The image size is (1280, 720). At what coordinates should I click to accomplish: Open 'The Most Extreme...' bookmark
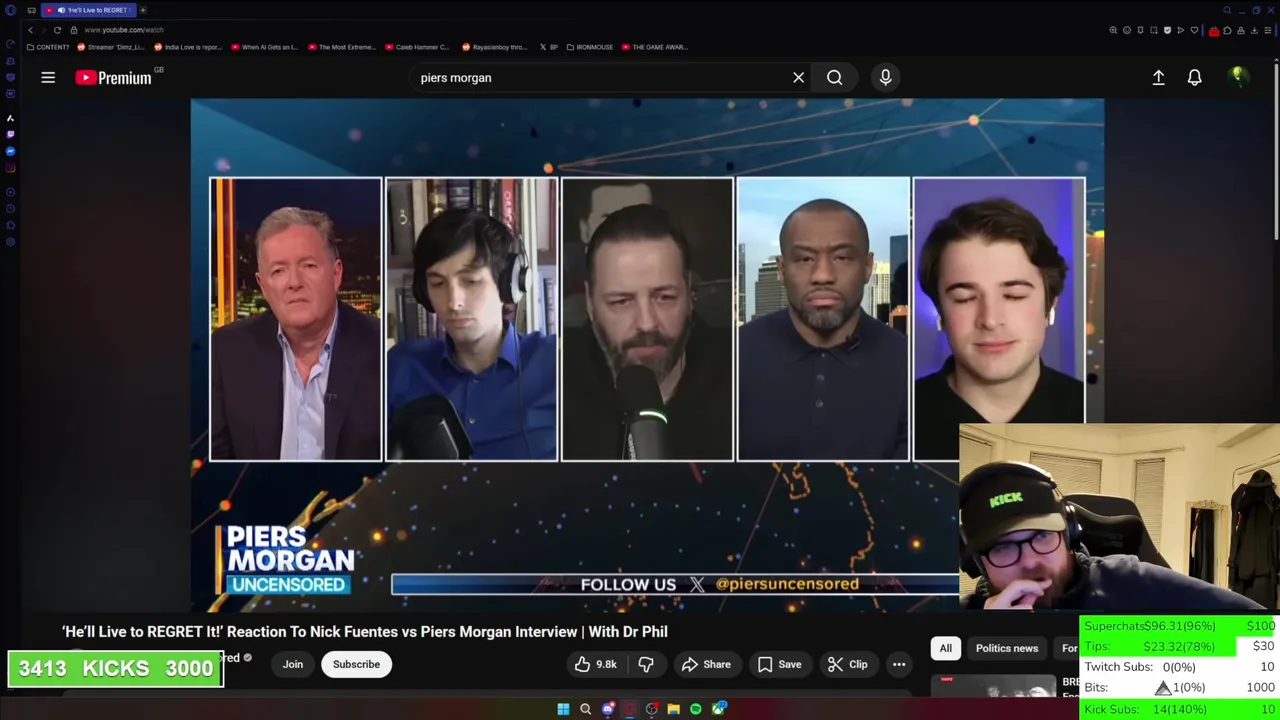tap(341, 47)
